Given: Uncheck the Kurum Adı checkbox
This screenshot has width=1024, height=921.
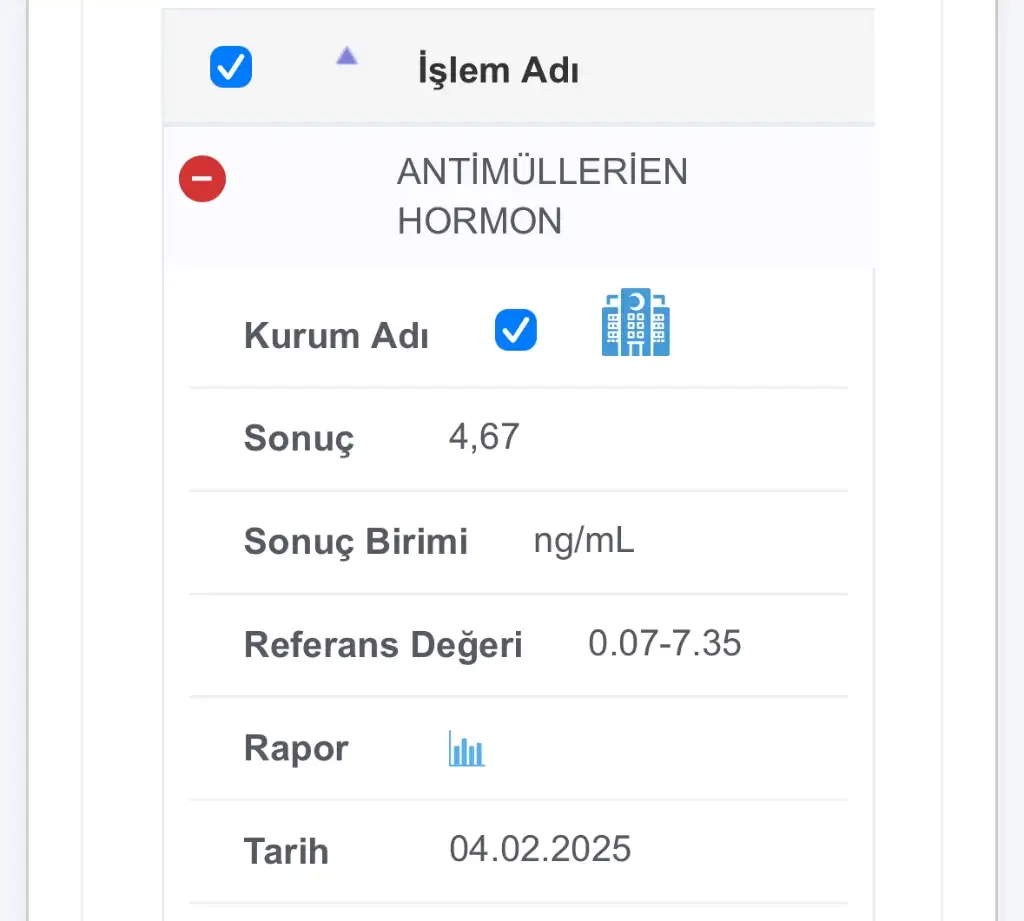Looking at the screenshot, I should 516,330.
